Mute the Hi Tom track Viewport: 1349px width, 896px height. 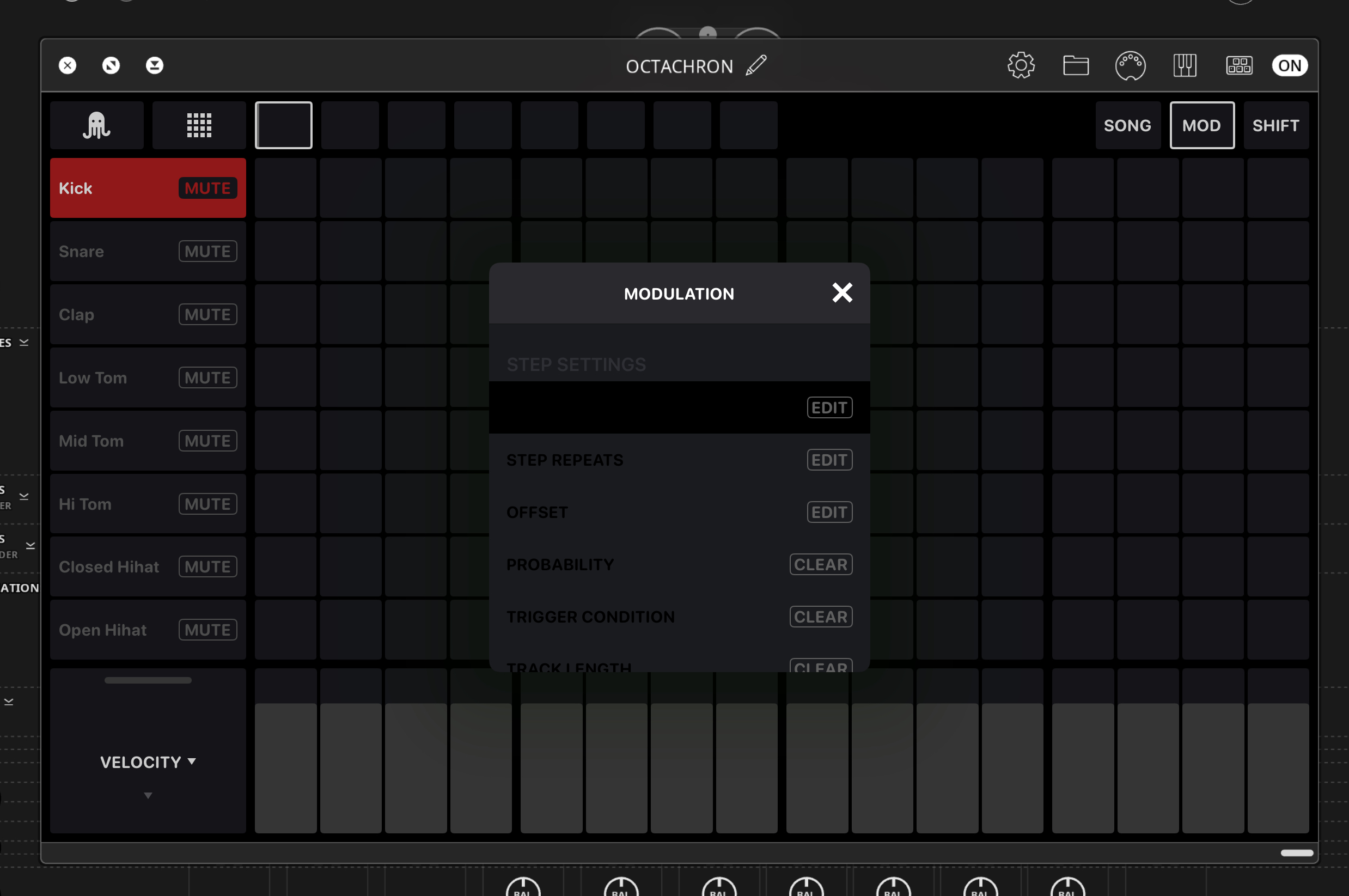coord(207,504)
